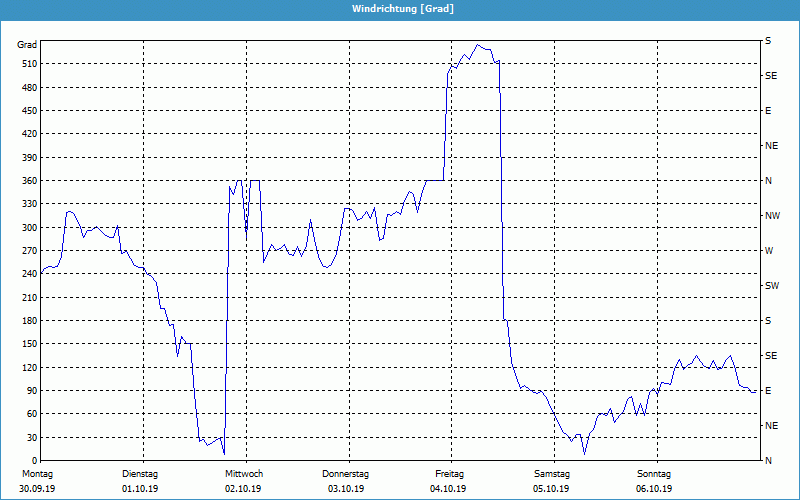Select the 90 degree axis label
The image size is (800, 500).
pyautogui.click(x=32, y=391)
